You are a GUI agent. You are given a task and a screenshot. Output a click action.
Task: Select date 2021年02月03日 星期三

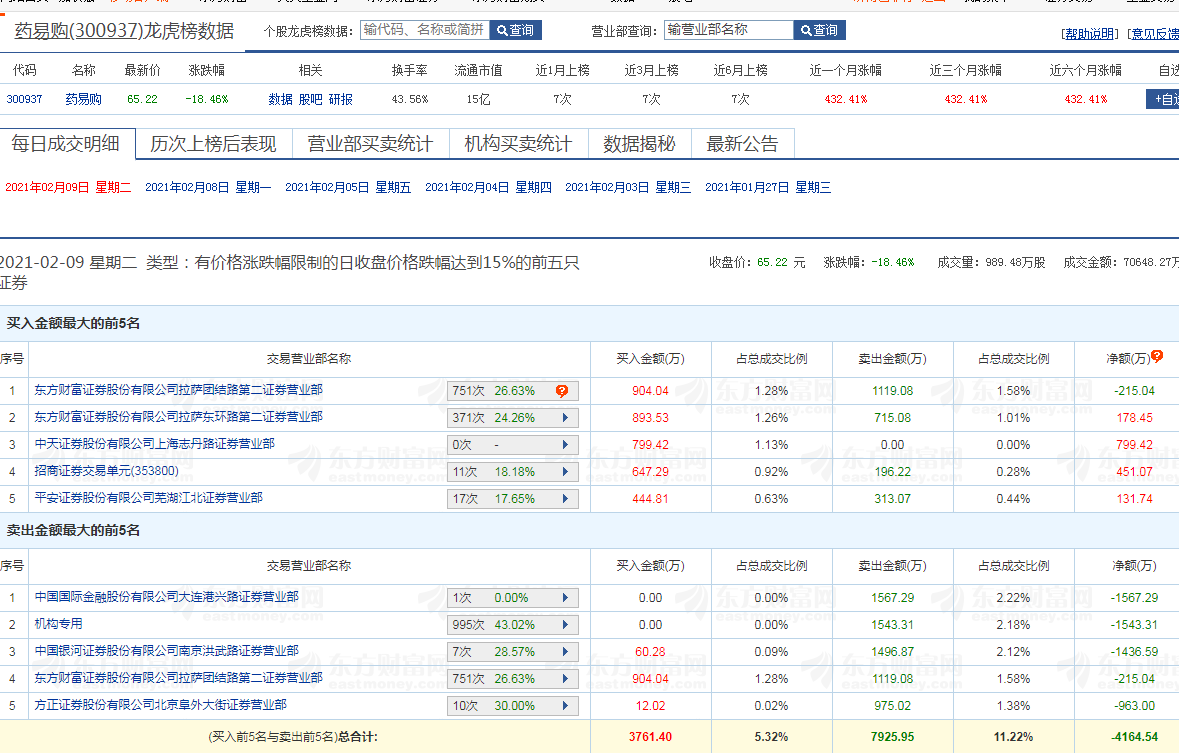tap(629, 187)
